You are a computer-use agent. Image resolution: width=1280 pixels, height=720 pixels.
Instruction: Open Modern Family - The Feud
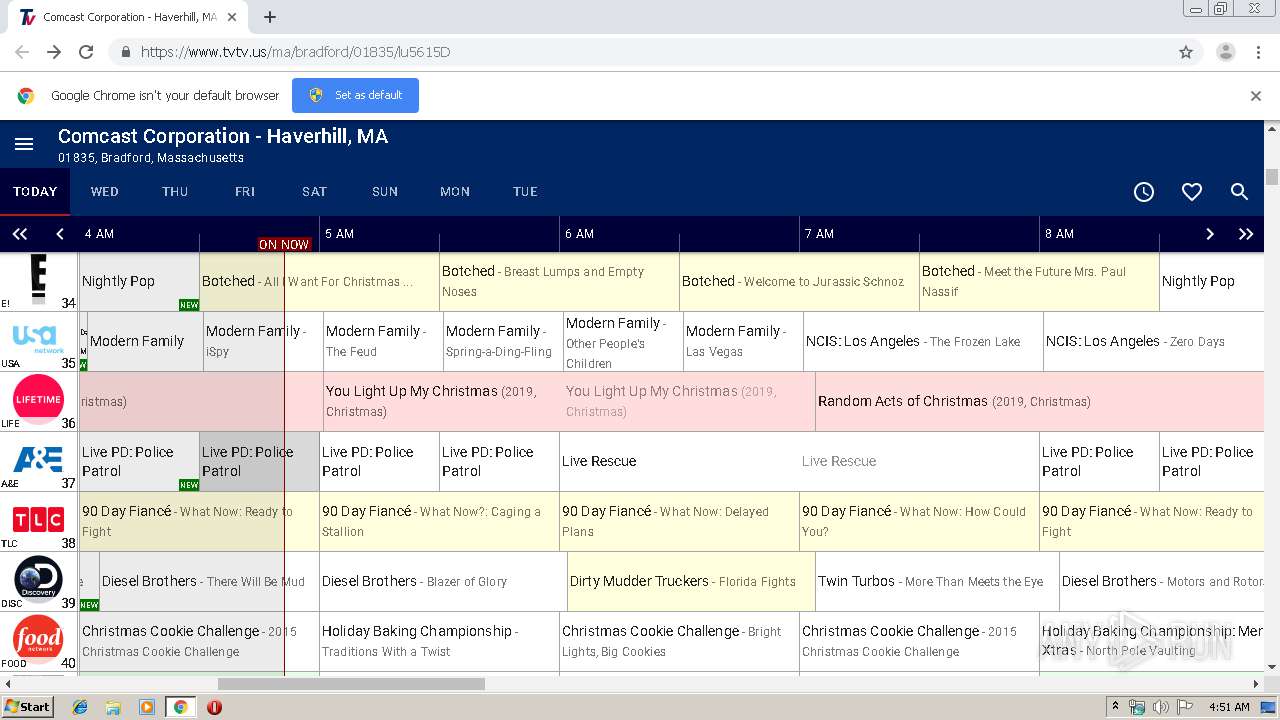383,341
